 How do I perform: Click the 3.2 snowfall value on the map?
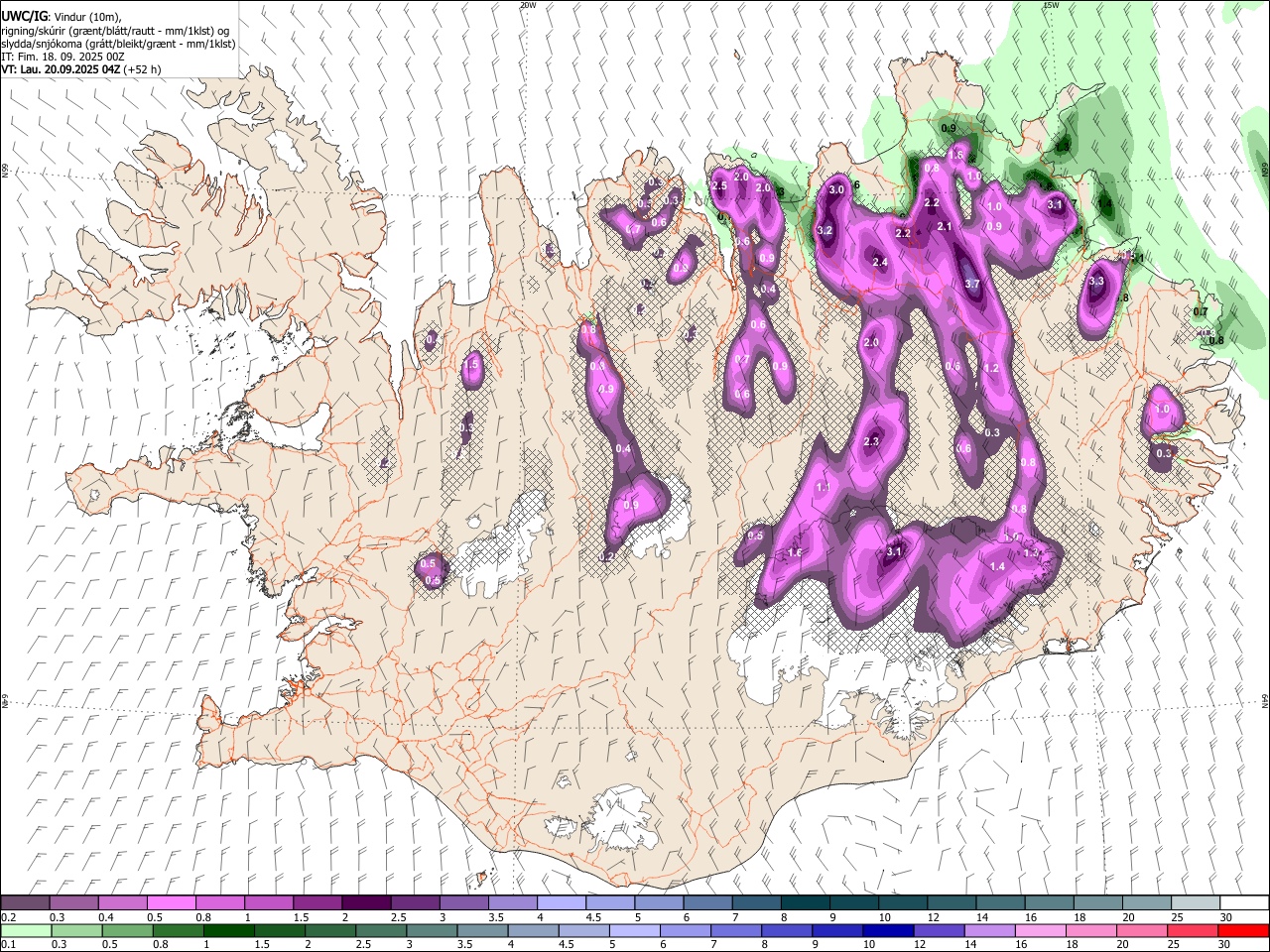click(825, 230)
